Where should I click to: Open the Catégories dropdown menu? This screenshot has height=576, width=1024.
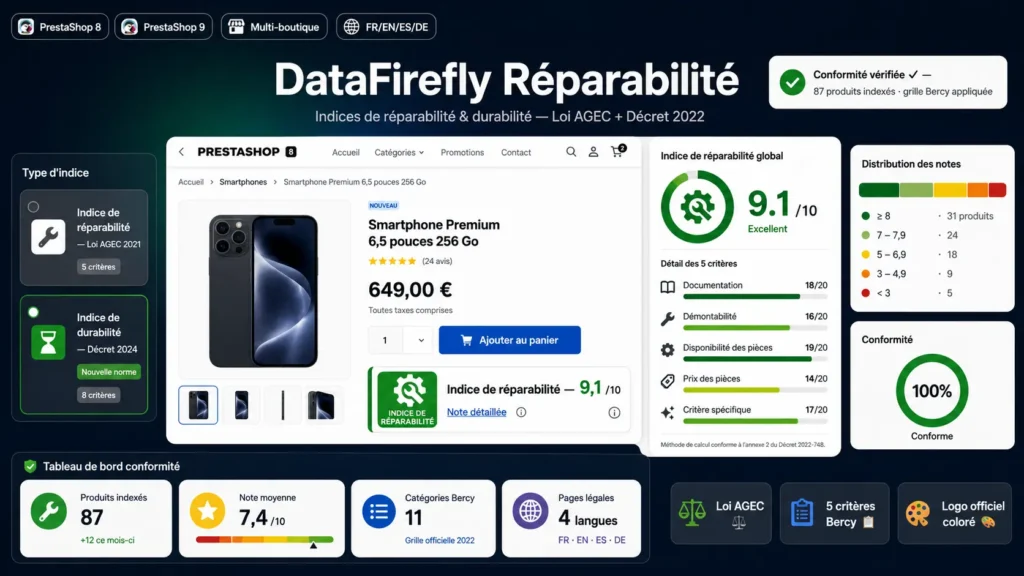(399, 152)
